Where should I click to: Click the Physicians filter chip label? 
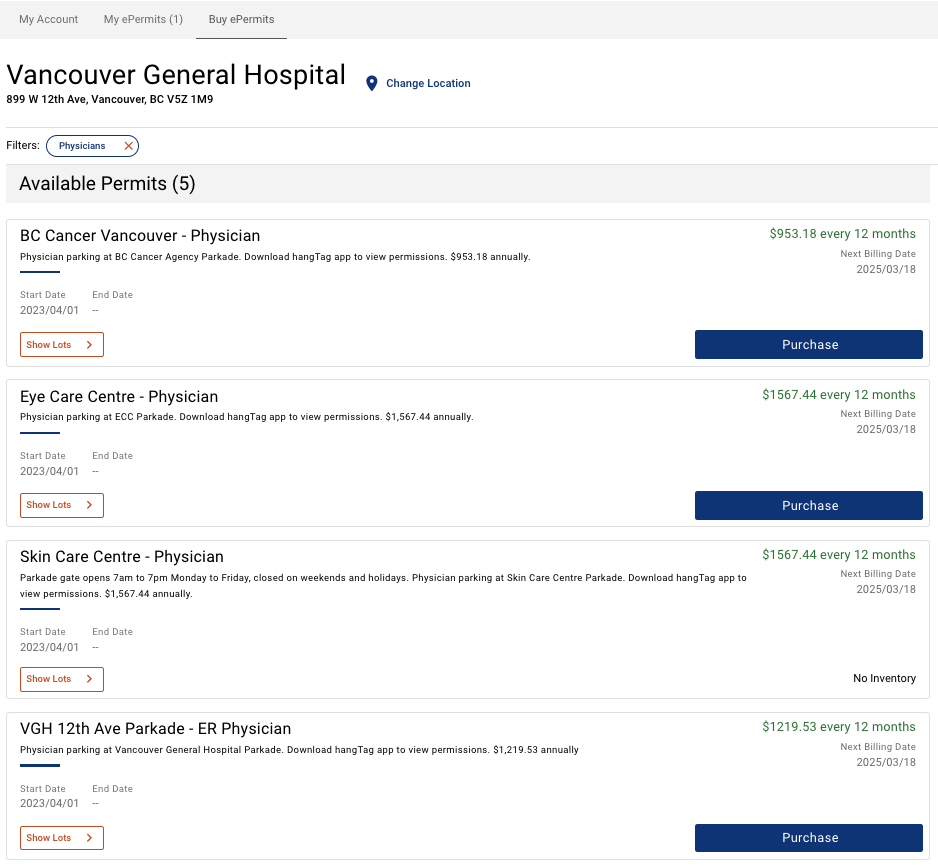[x=82, y=146]
